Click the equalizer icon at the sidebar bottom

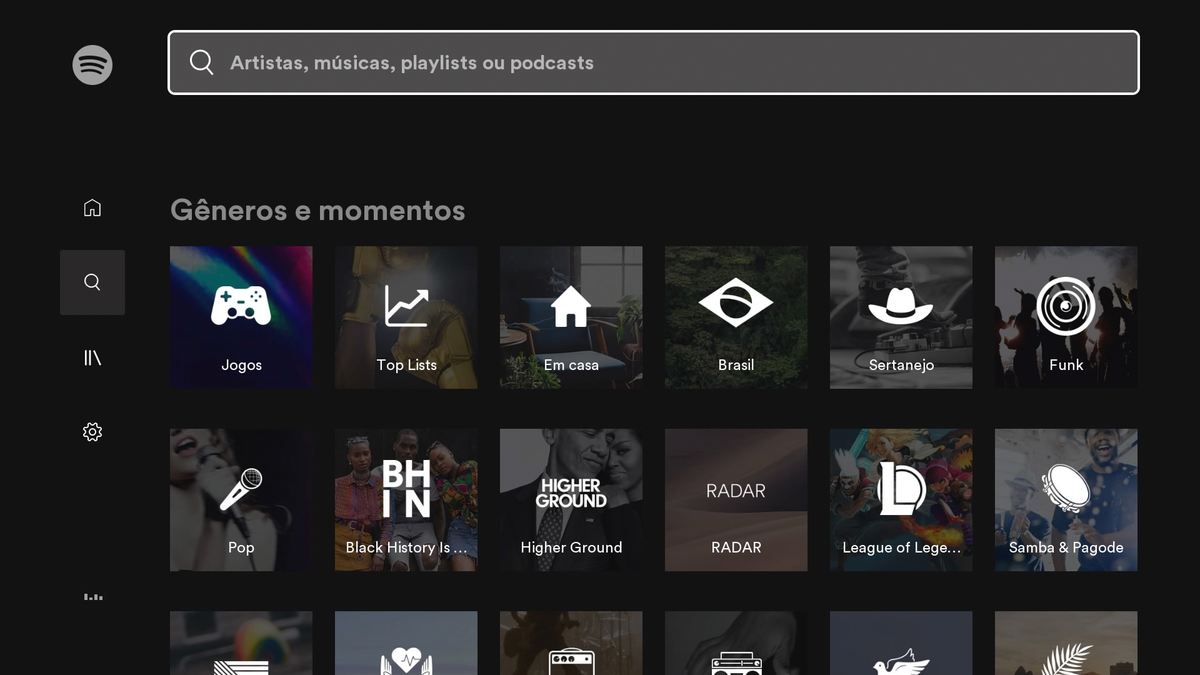(92, 597)
